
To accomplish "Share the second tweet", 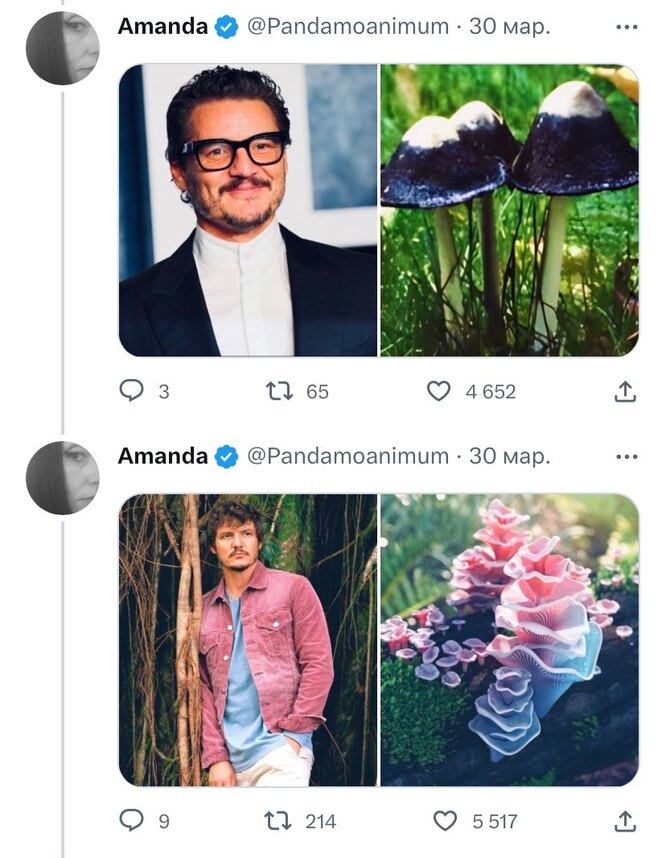I will (x=625, y=822).
